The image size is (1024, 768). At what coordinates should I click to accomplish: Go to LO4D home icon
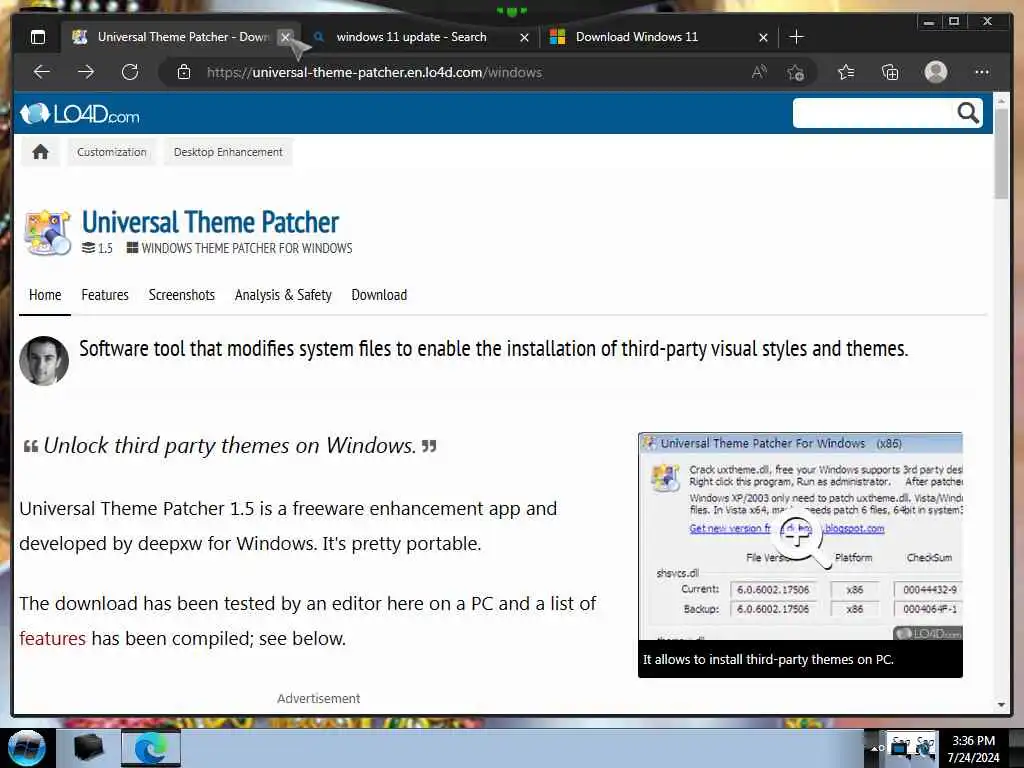tap(40, 152)
